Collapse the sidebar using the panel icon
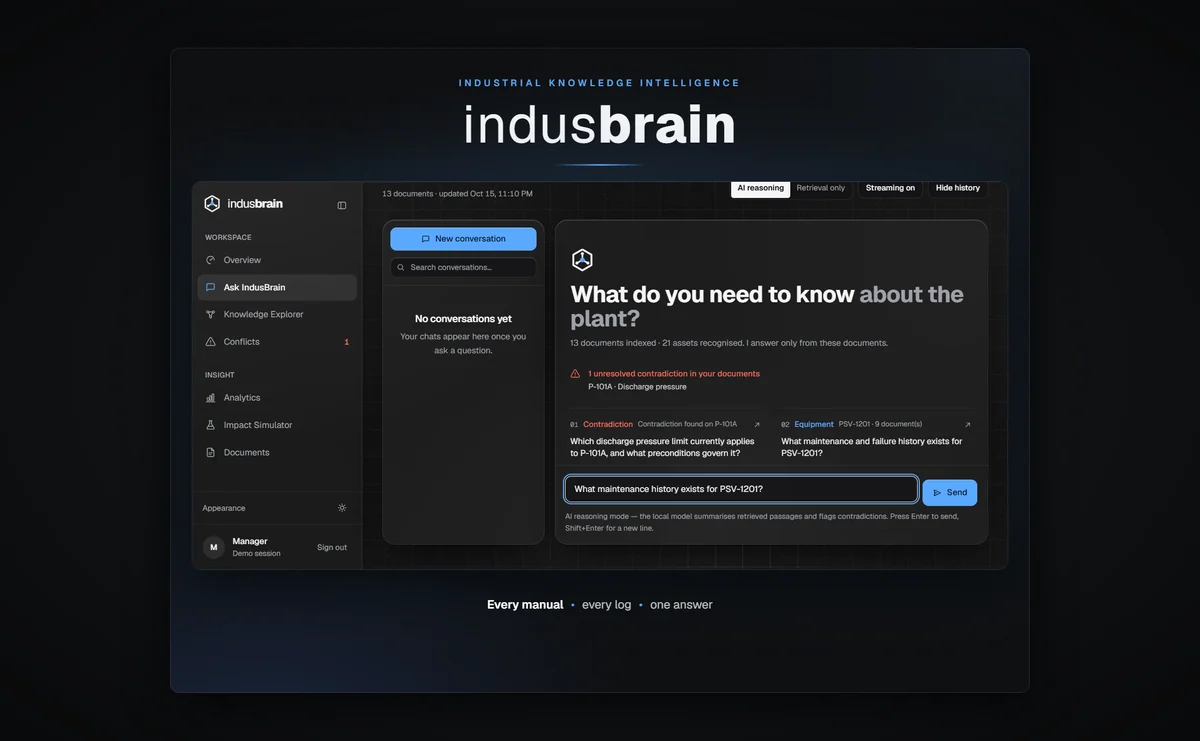Viewport: 1200px width, 741px height. (x=342, y=205)
